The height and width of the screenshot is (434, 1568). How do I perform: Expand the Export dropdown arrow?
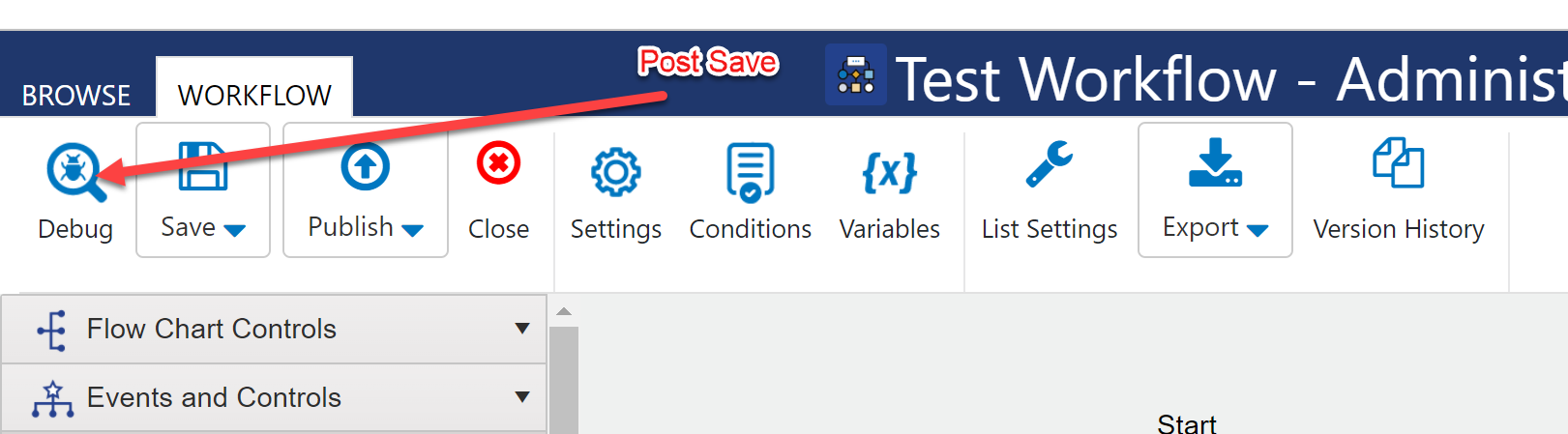[1257, 230]
